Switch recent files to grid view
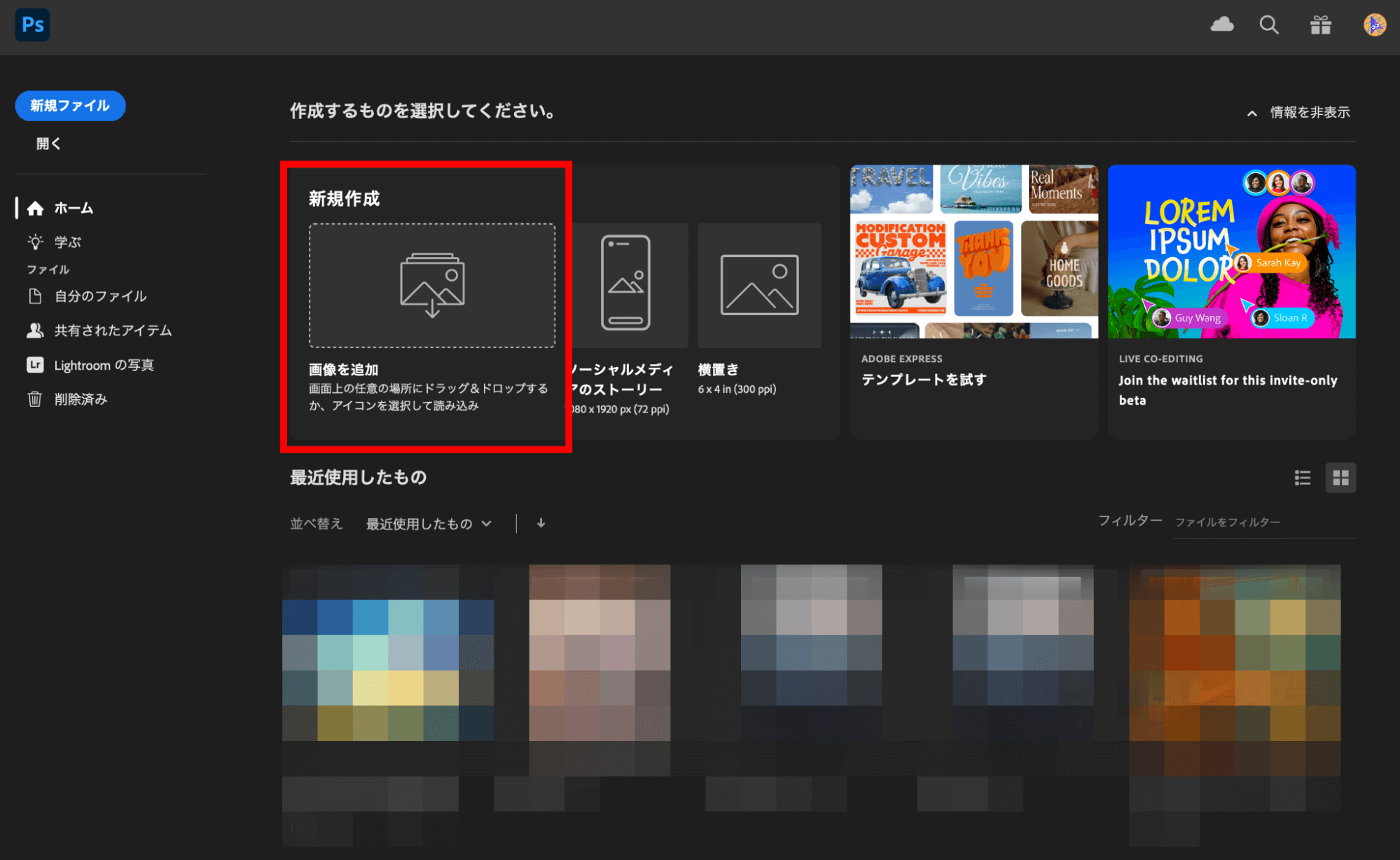Screen dimensions: 1400x860 (x=1340, y=478)
